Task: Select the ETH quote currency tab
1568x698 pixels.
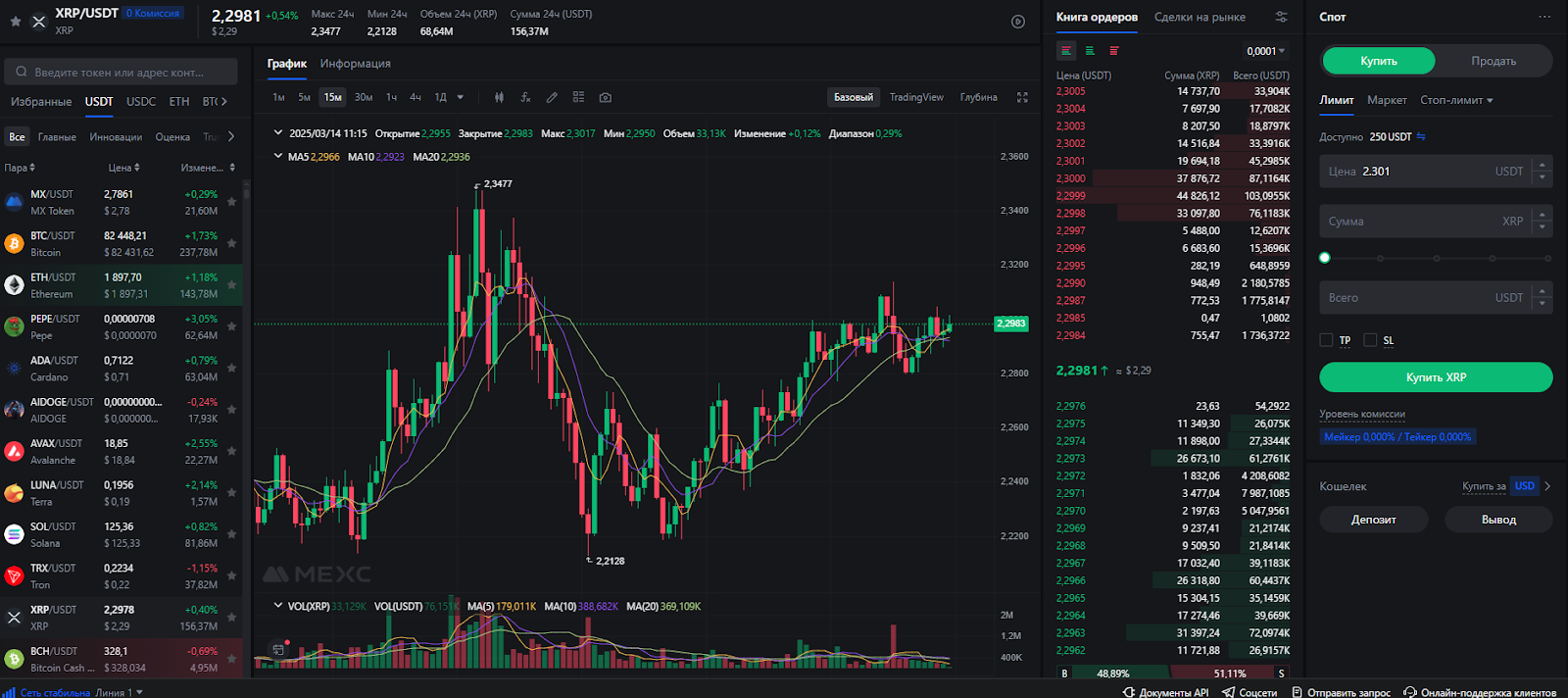Action: (179, 101)
